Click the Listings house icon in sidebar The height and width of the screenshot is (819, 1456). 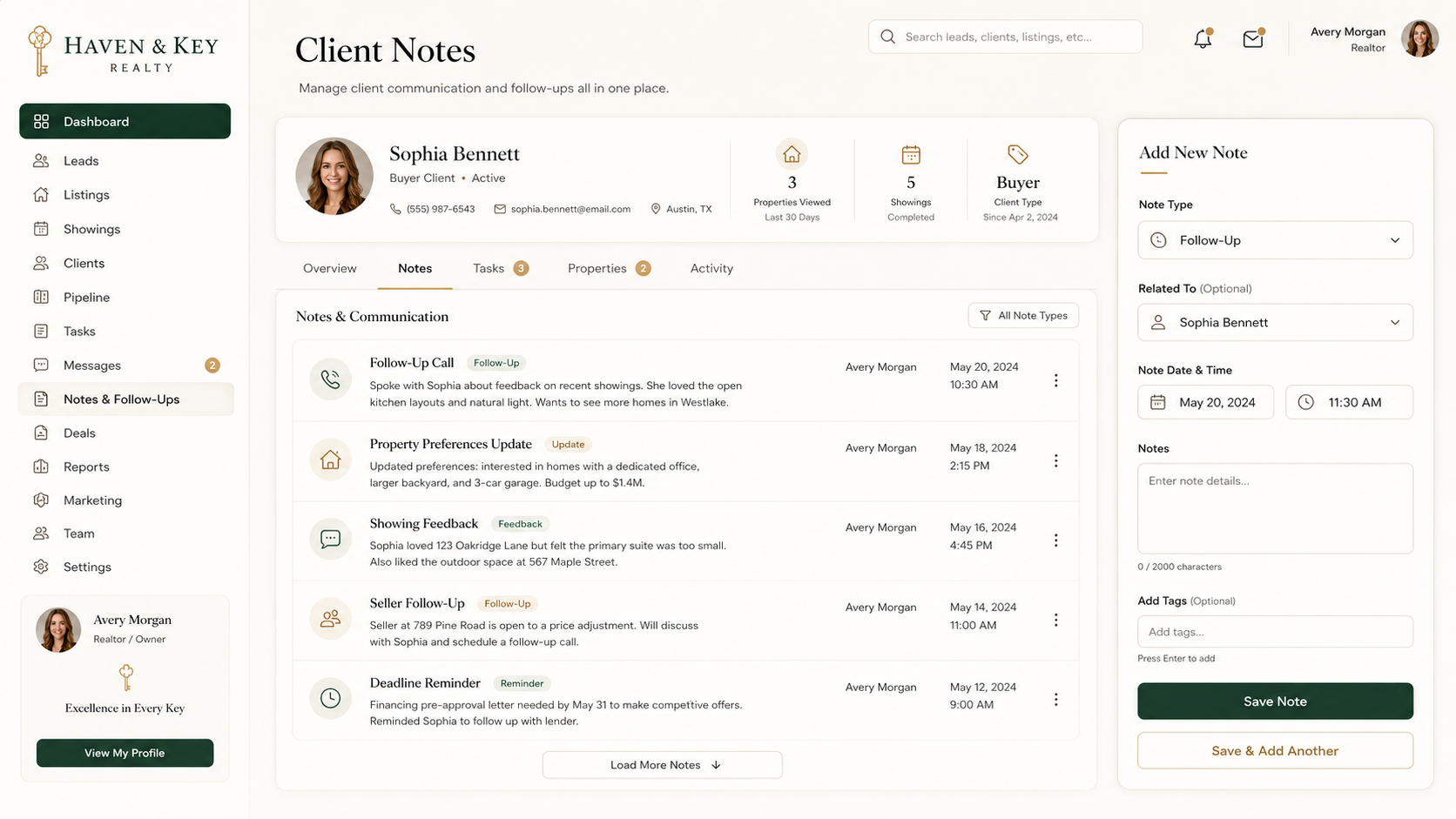click(41, 195)
